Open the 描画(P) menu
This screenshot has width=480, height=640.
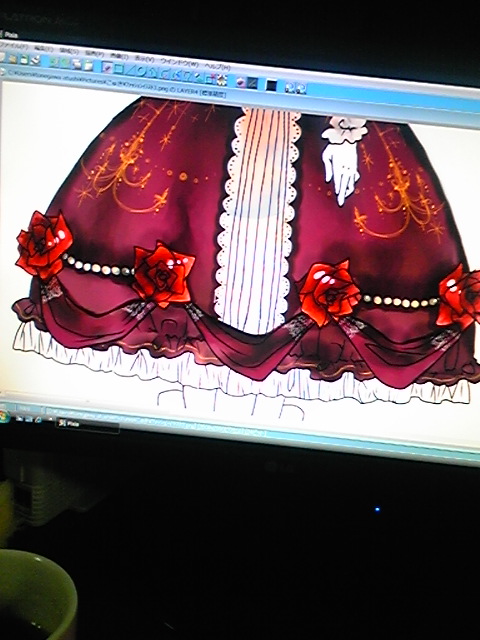coord(95,54)
